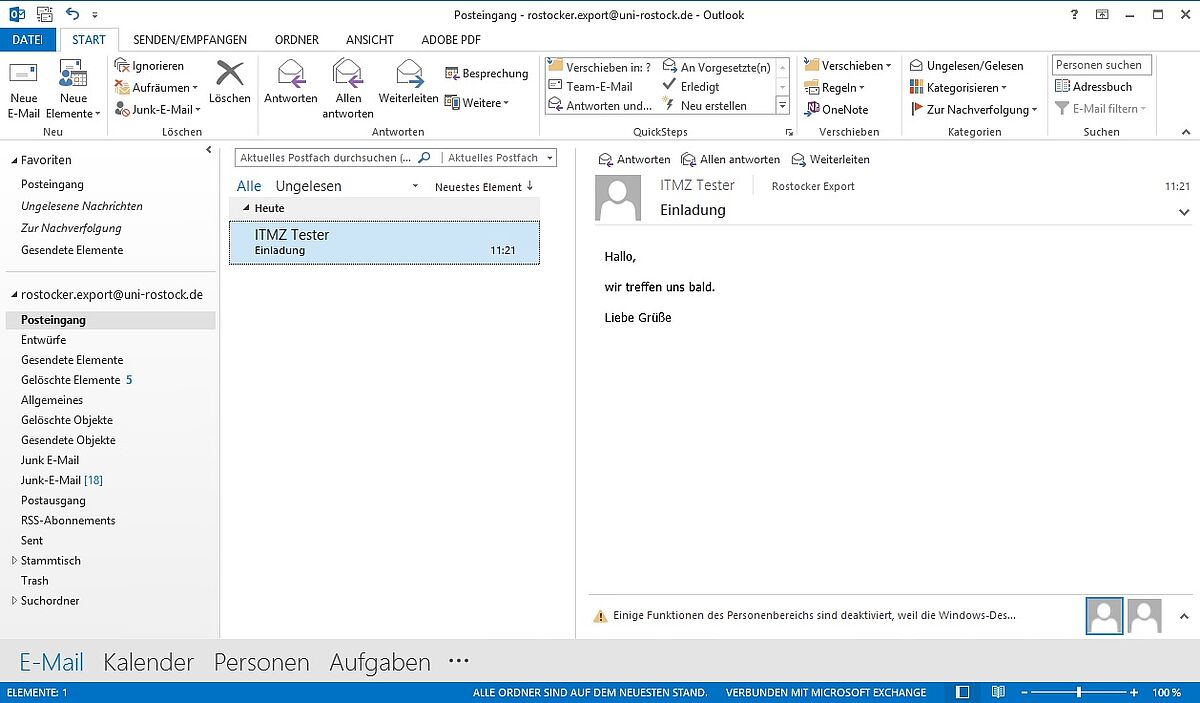Screen dimensions: 1200x703
Task: Open the Verschieben dropdown
Action: click(848, 66)
